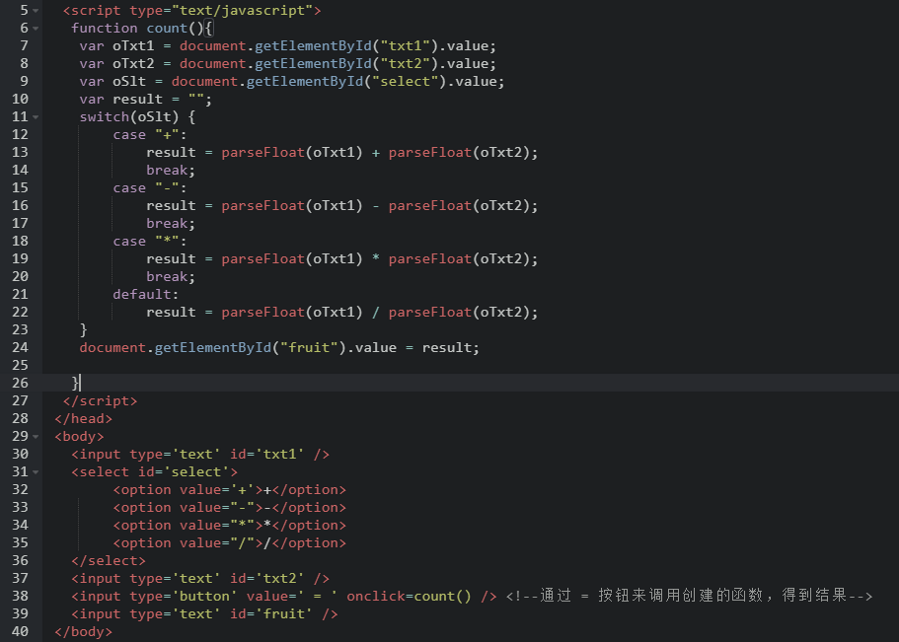Click the first parseFloat on the addition line
Image resolution: width=899 pixels, height=642 pixels.
coord(263,152)
